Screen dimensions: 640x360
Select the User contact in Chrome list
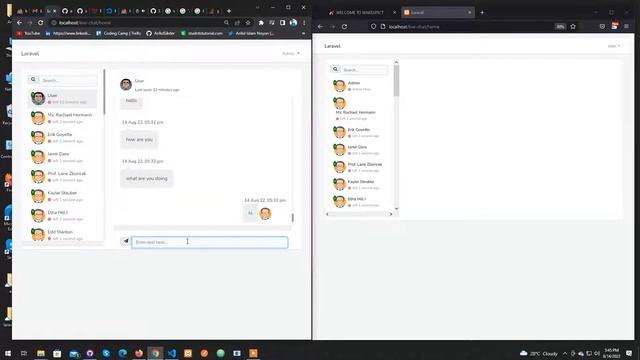click(63, 98)
